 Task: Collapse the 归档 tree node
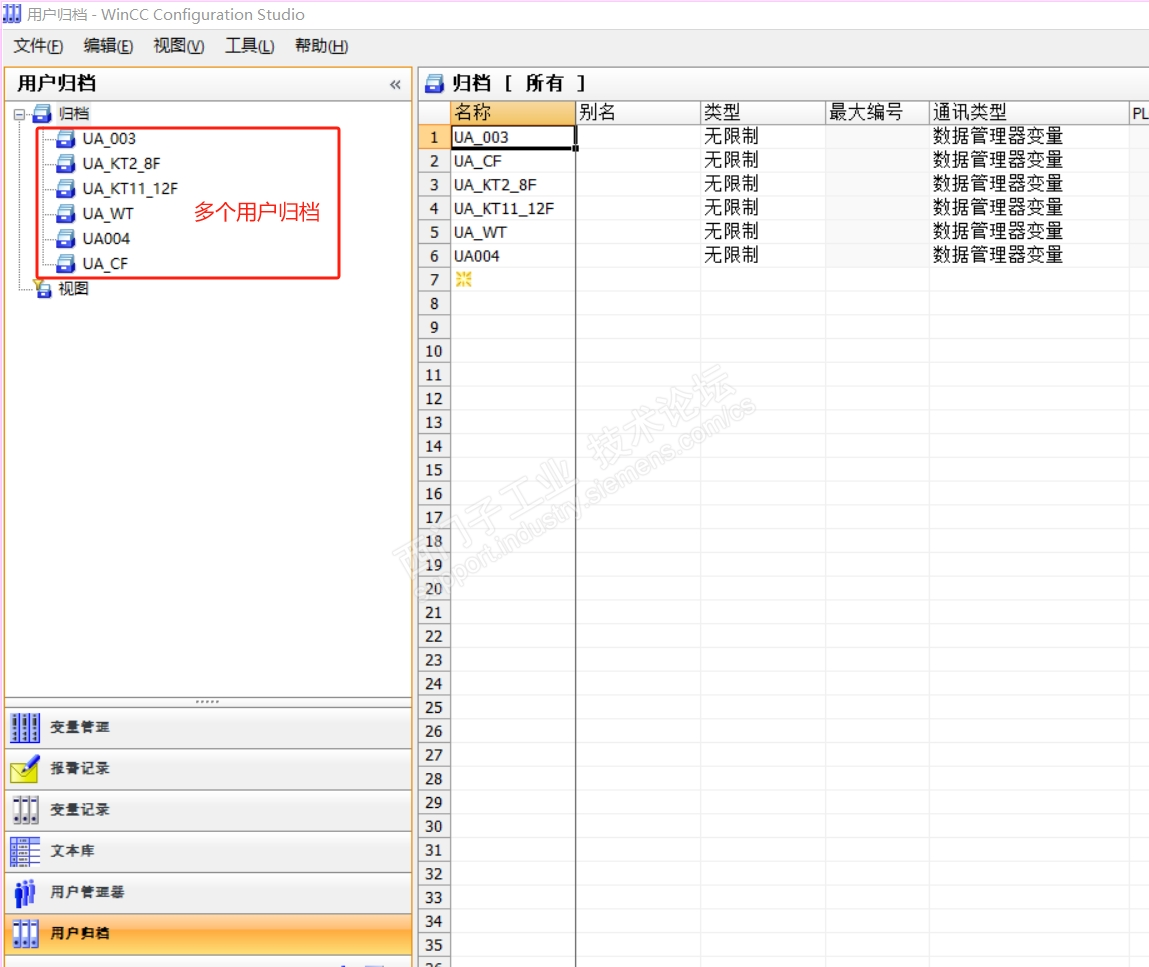tap(19, 114)
